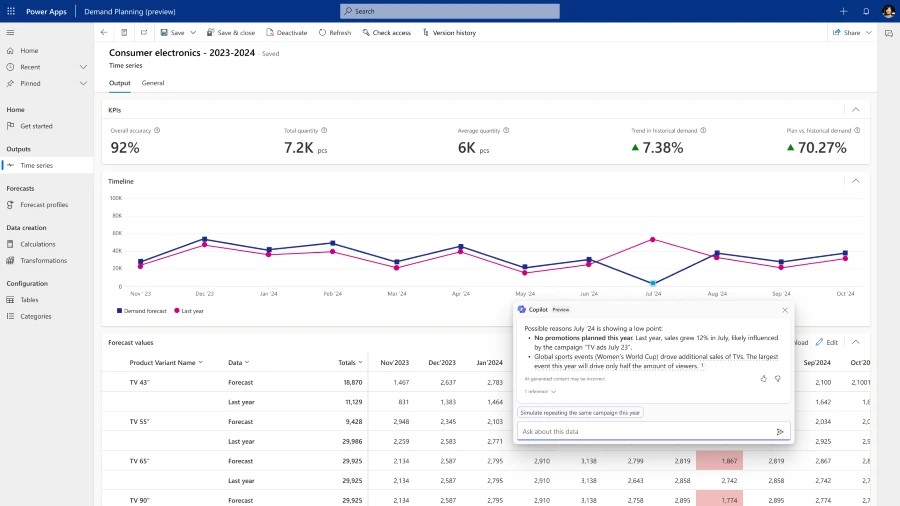The height and width of the screenshot is (506, 900).
Task: Click the plus icon in header
Action: point(844,11)
